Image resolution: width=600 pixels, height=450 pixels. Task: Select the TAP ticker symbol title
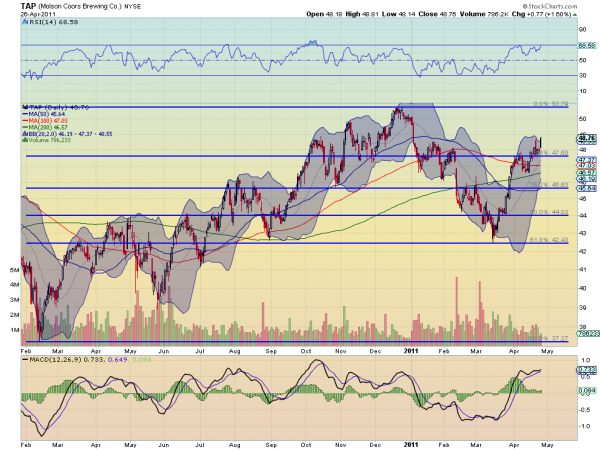[28, 6]
